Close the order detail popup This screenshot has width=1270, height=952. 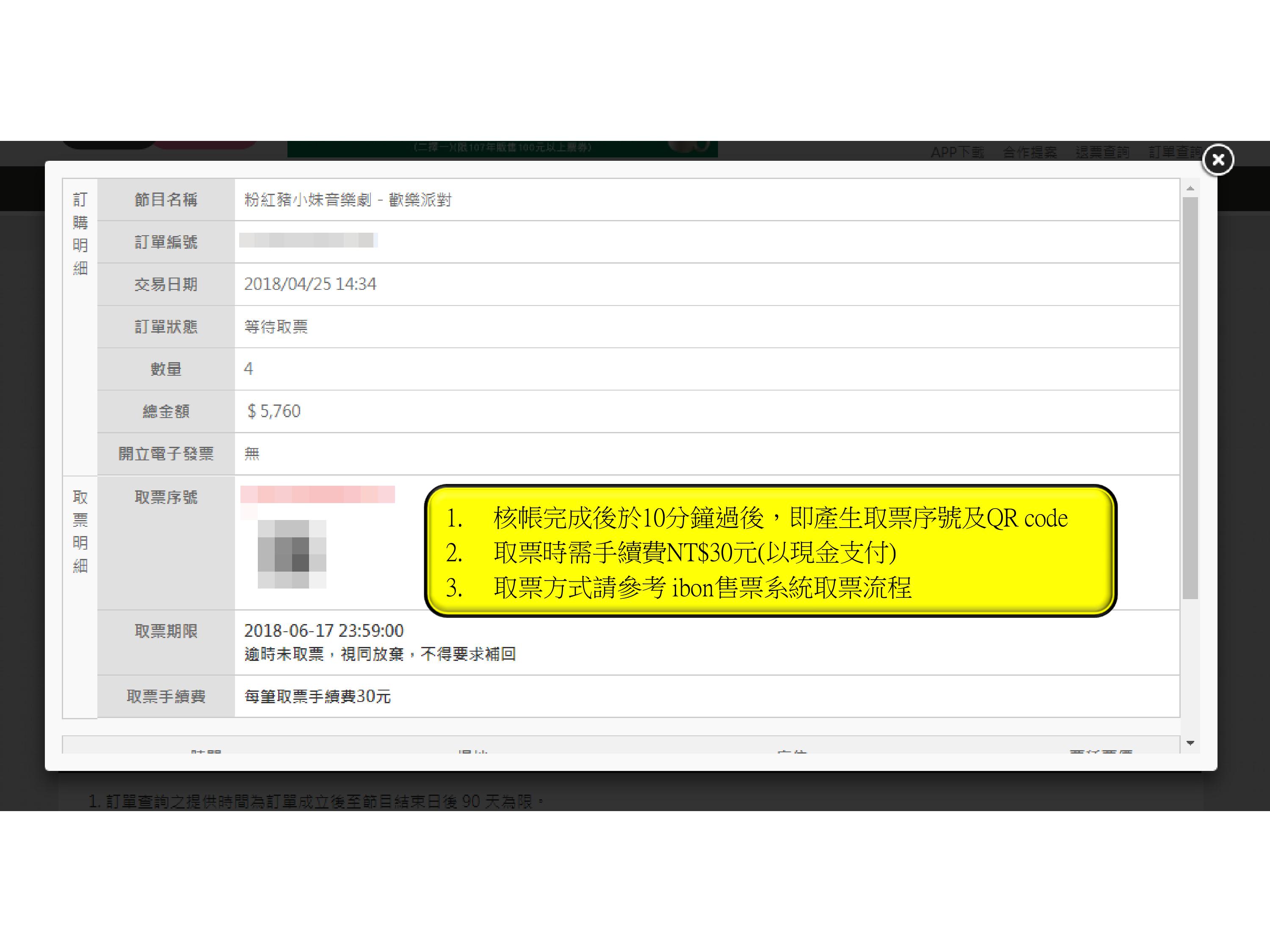(1218, 160)
